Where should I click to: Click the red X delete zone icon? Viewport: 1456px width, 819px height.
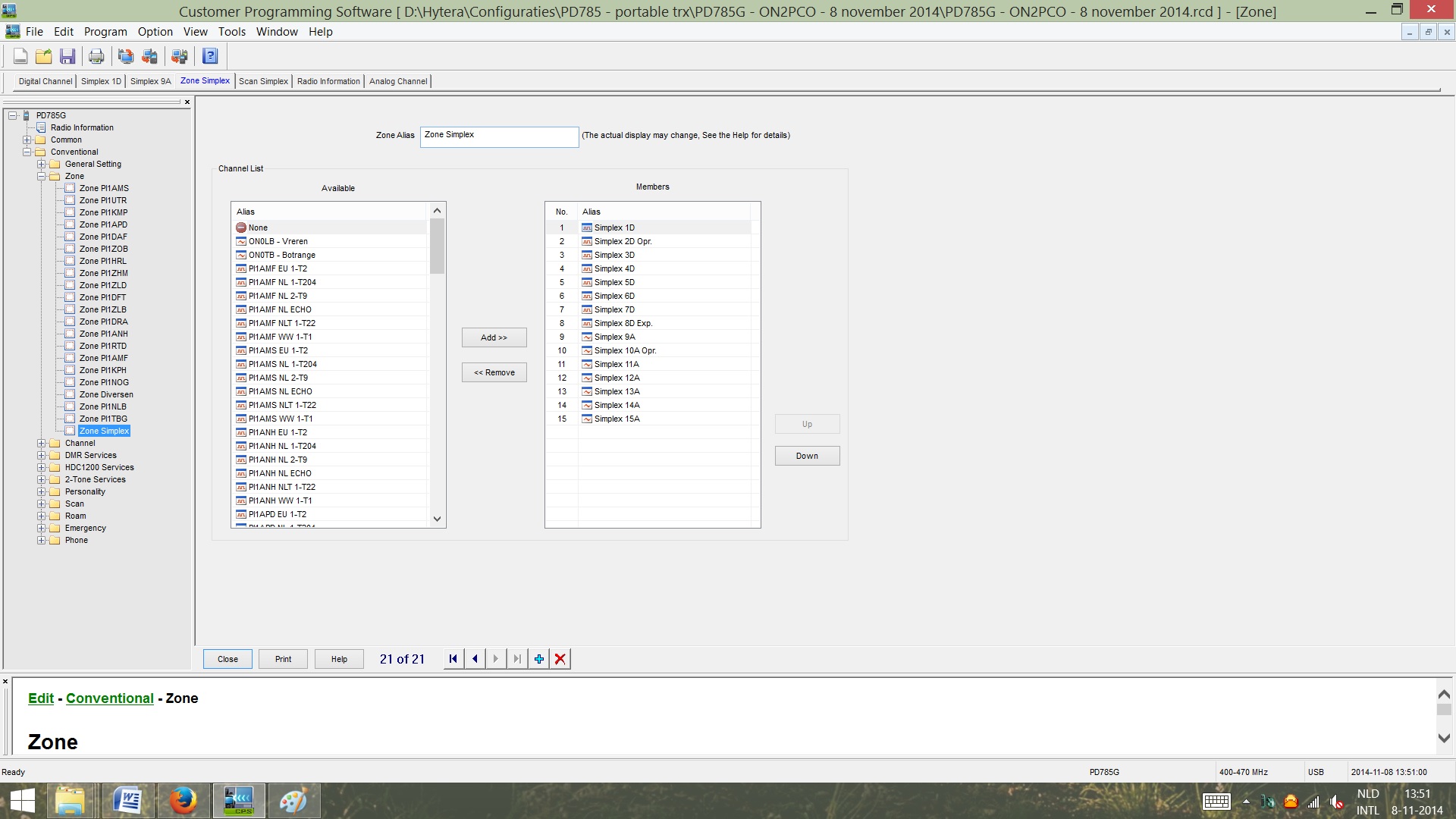click(x=560, y=659)
